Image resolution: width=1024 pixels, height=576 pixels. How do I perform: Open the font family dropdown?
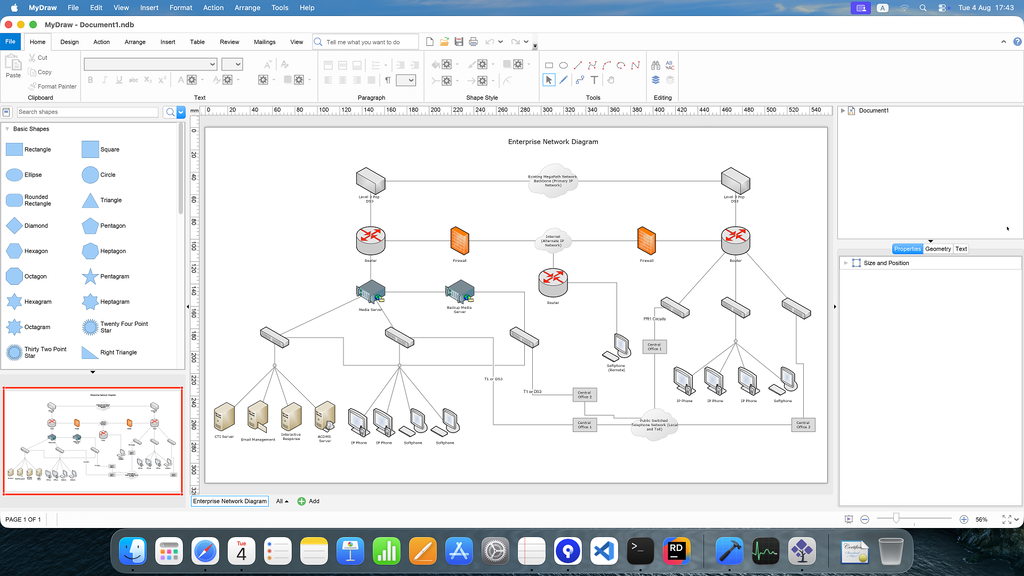click(150, 64)
